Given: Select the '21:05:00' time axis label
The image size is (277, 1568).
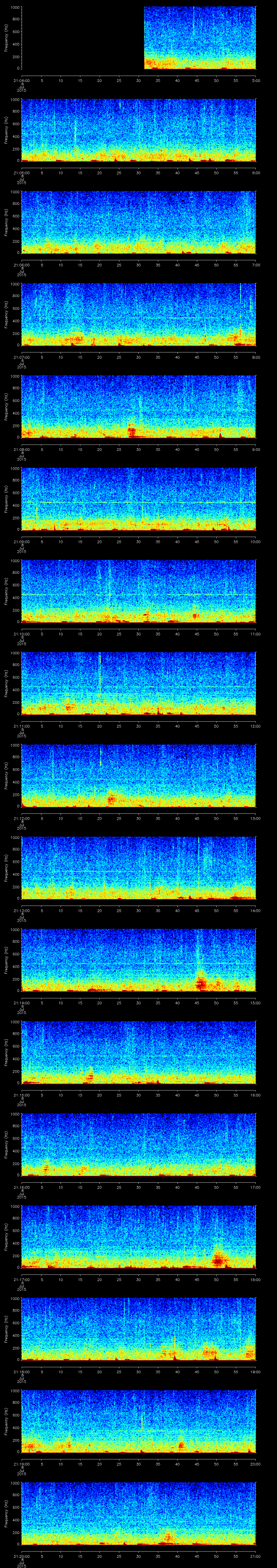Looking at the screenshot, I should point(21,172).
